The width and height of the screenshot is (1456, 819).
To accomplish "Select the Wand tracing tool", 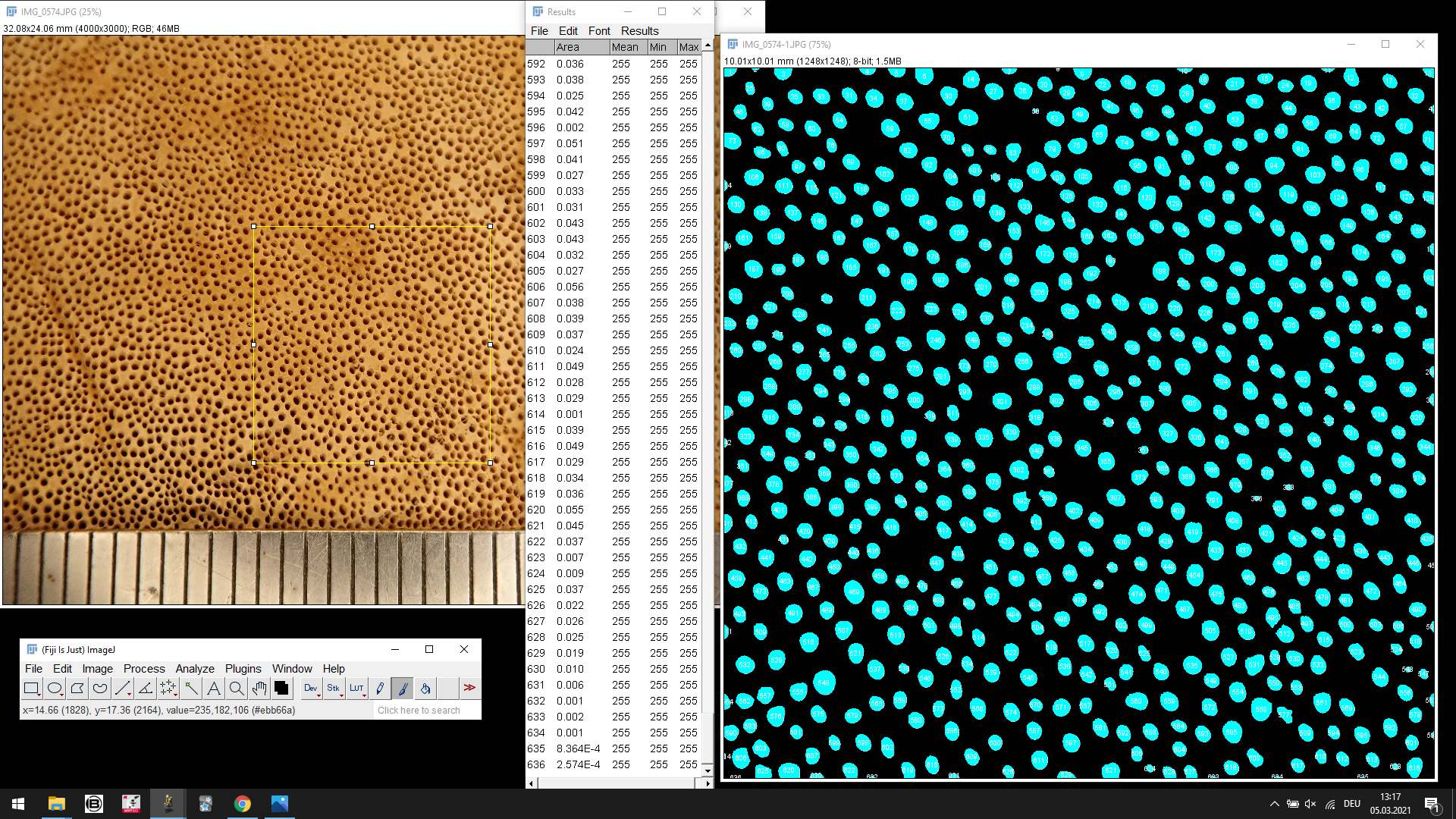I will point(191,689).
